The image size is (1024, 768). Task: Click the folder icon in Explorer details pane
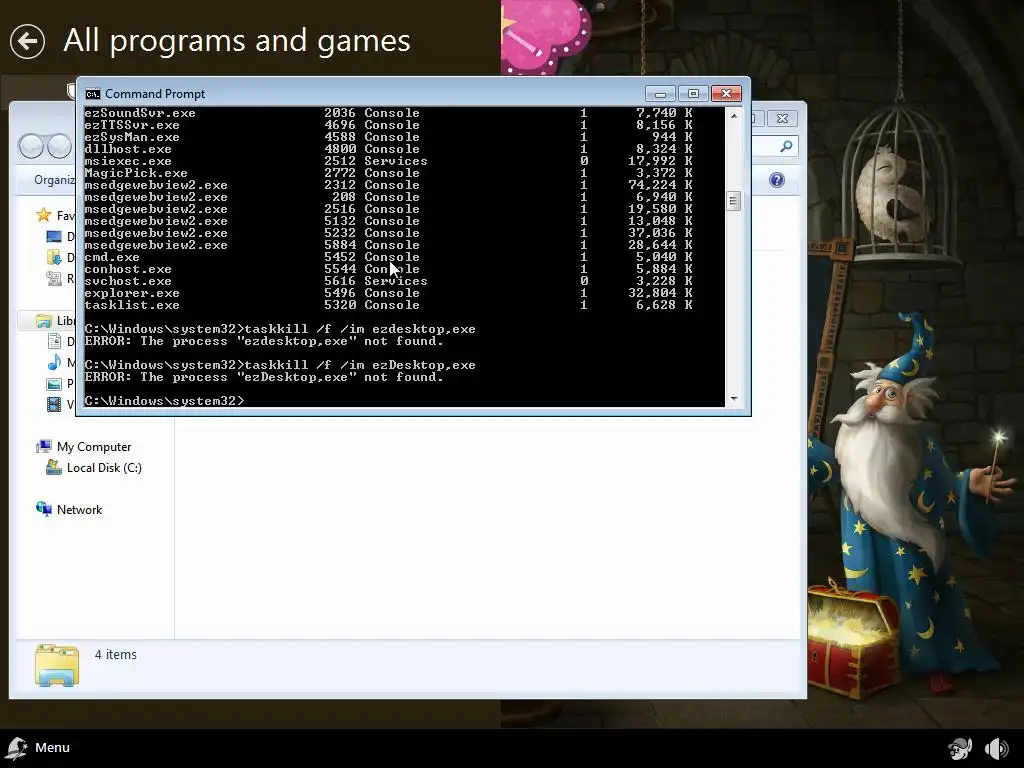point(57,665)
